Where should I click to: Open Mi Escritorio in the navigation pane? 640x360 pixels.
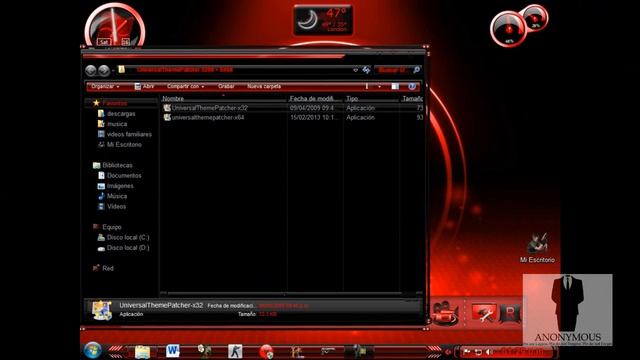[124, 144]
